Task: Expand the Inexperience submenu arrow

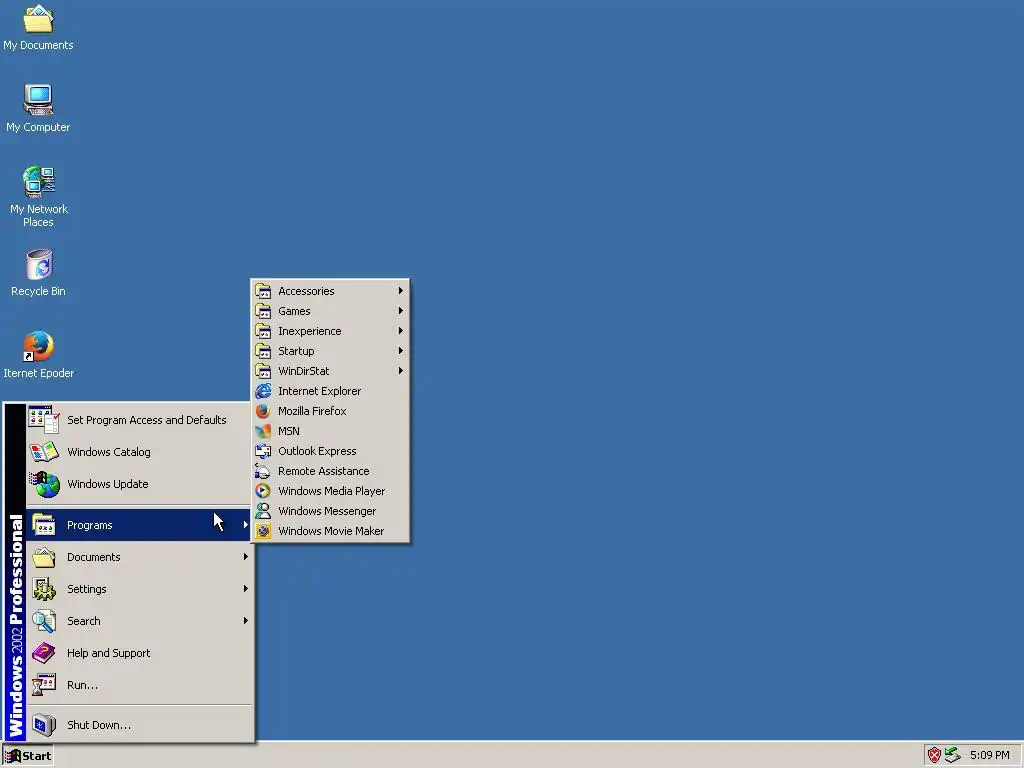Action: tap(400, 331)
